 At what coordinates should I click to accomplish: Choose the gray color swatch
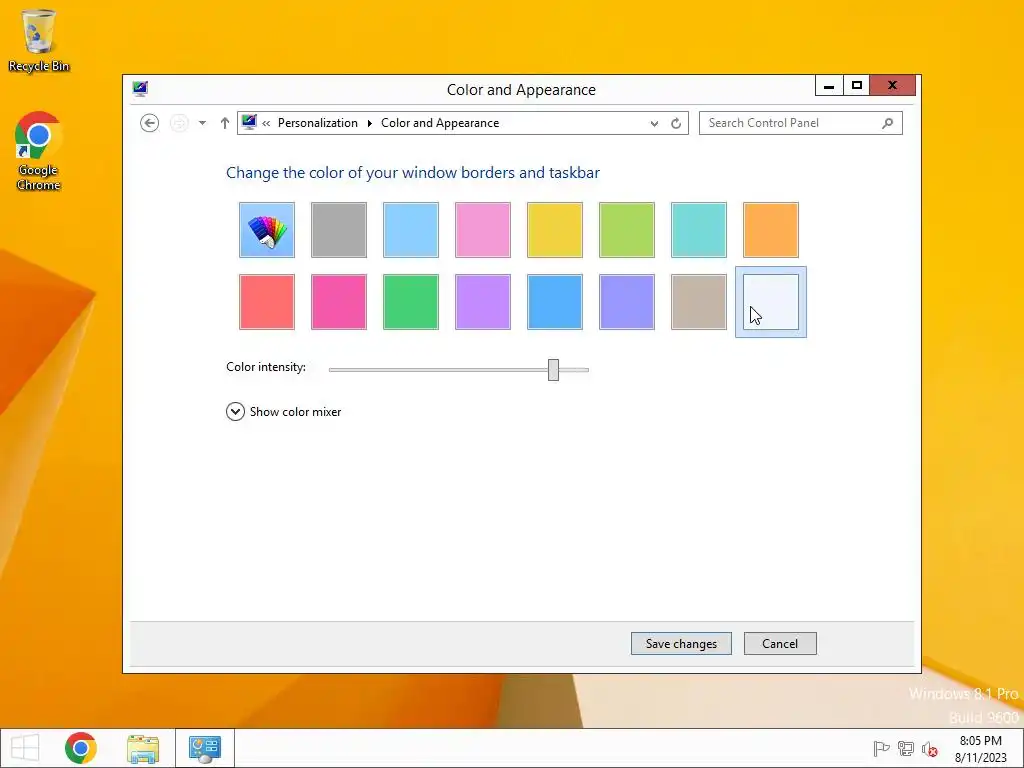(x=339, y=230)
